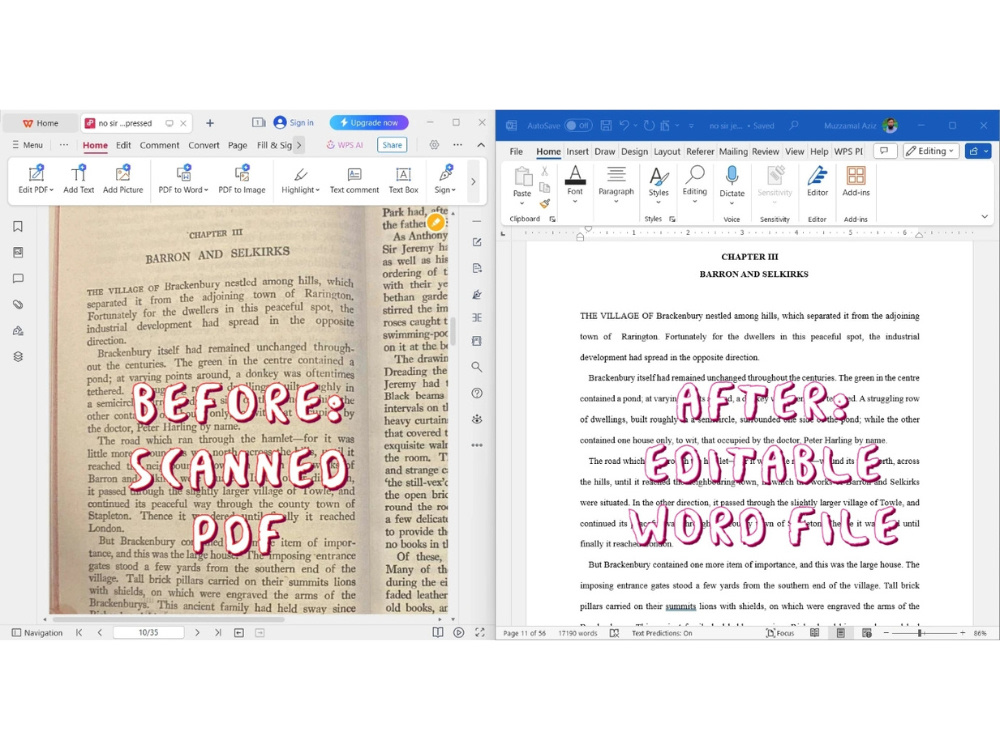
Task: Expand more WPS ribbon tabs chevron
Action: tap(298, 145)
